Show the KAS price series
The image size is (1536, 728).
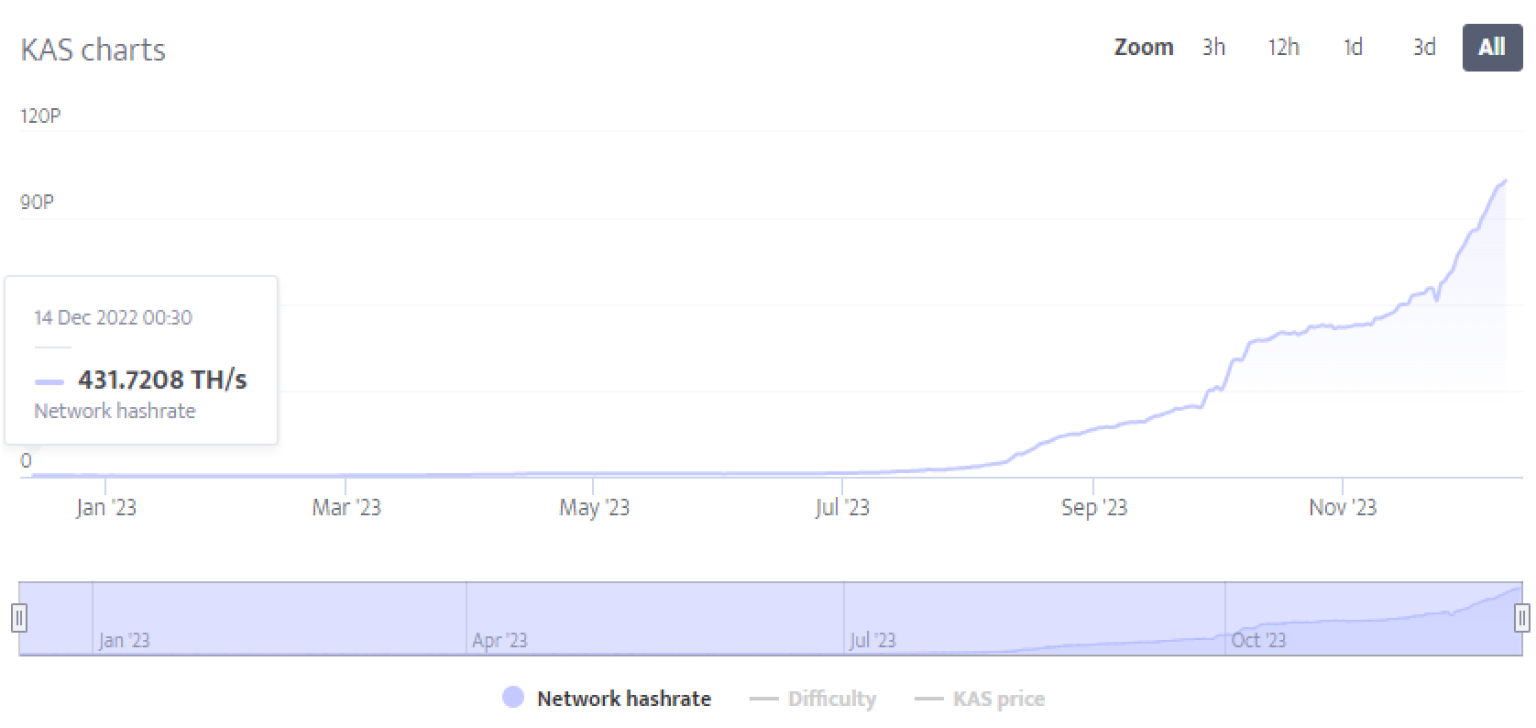click(x=998, y=699)
